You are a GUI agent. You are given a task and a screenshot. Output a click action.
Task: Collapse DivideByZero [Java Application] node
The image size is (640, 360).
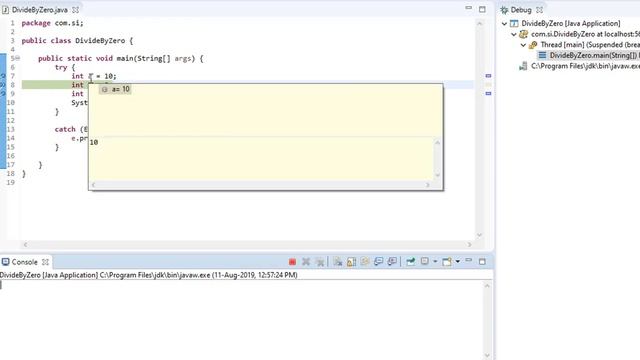pyautogui.click(x=504, y=24)
